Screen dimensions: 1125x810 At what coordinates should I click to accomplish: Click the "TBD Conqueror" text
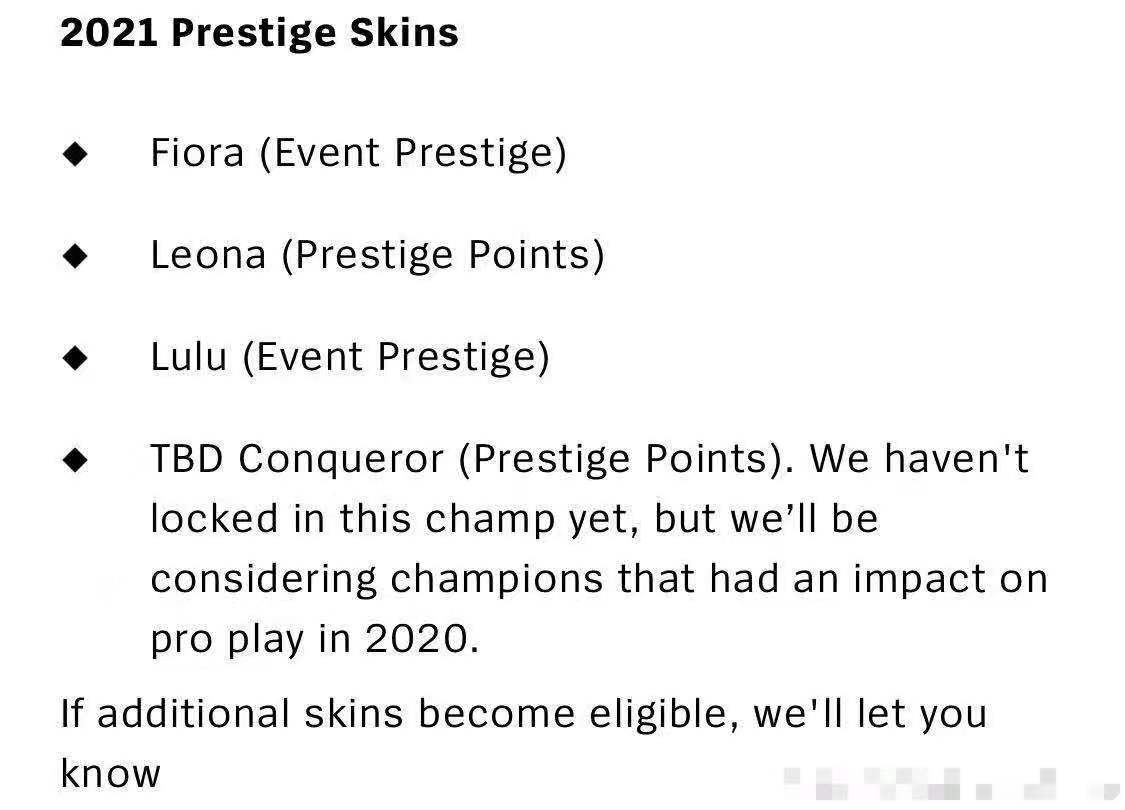297,459
